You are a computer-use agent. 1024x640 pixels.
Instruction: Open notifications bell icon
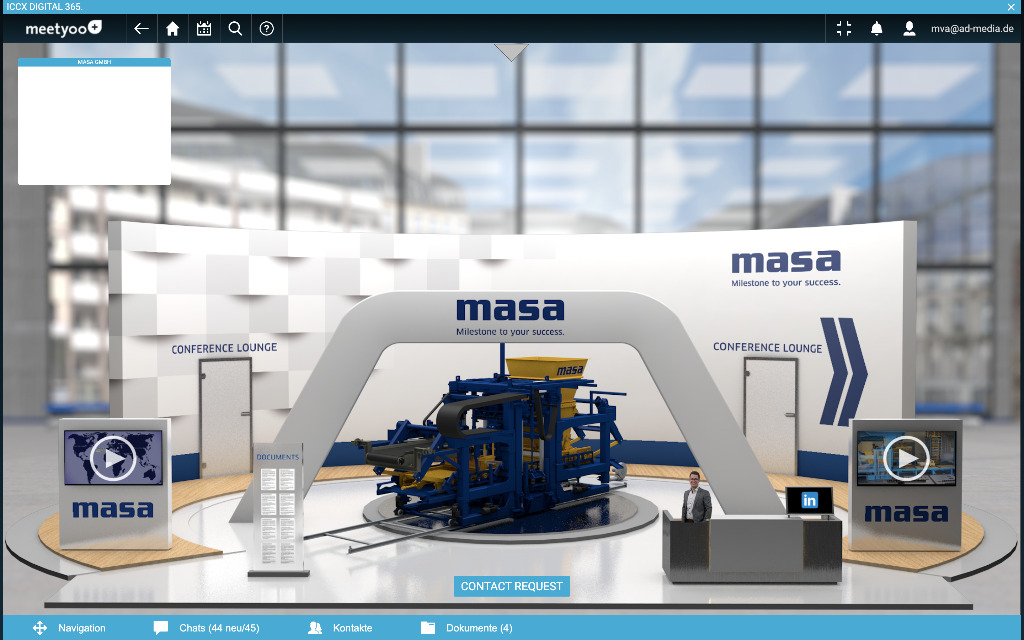click(876, 29)
